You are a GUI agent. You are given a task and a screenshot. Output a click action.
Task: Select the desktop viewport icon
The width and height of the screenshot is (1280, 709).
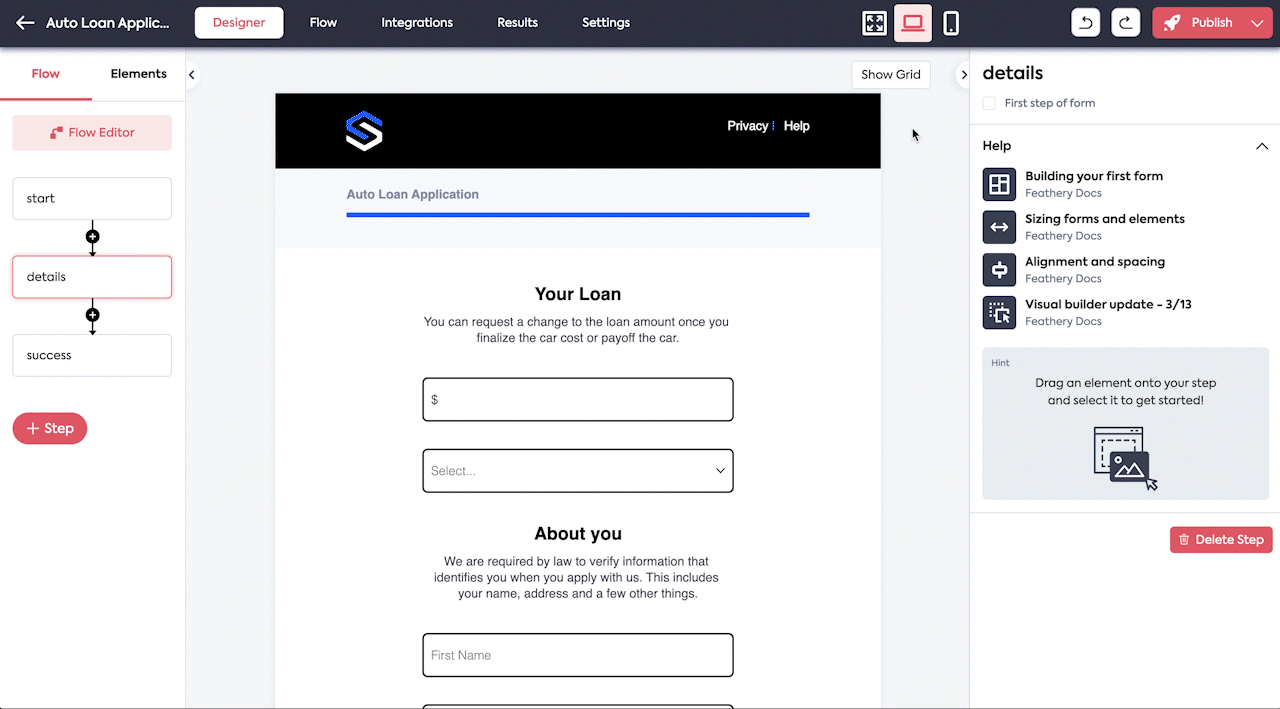(x=912, y=23)
